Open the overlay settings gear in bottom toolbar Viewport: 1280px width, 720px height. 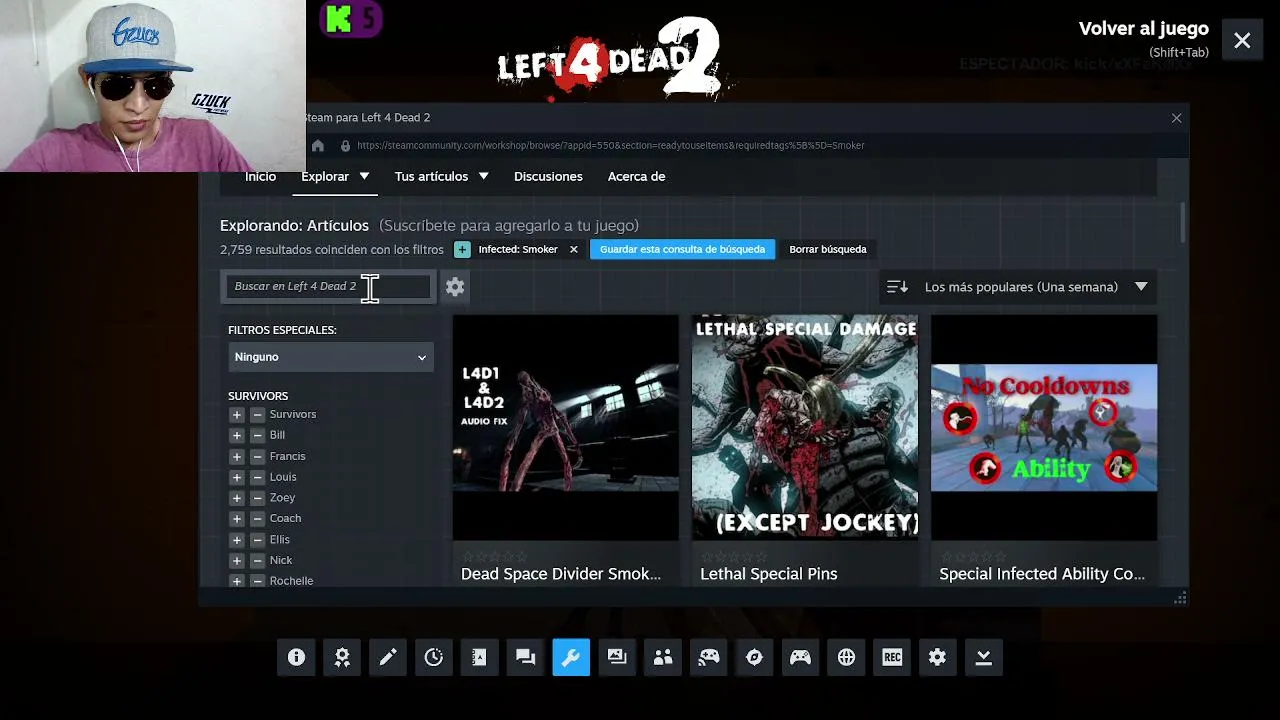pyautogui.click(x=937, y=657)
